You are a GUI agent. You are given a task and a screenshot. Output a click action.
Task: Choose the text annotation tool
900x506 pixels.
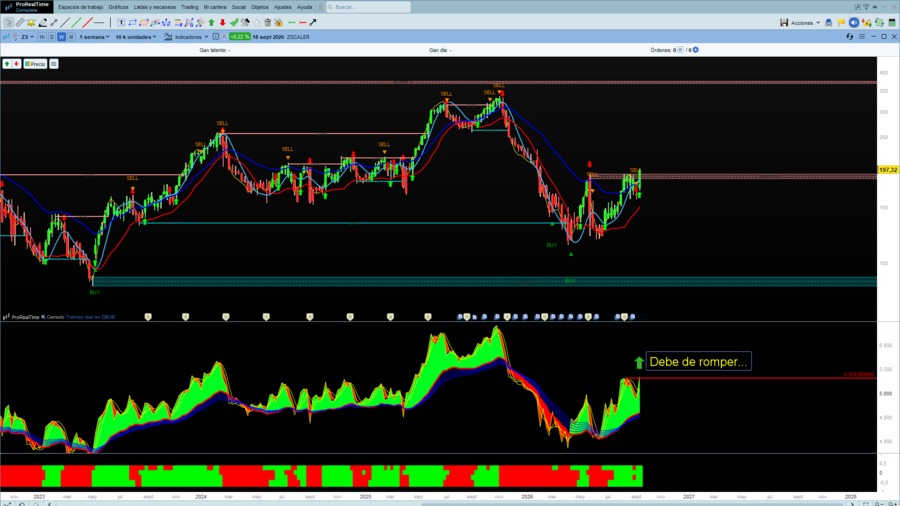[x=121, y=22]
